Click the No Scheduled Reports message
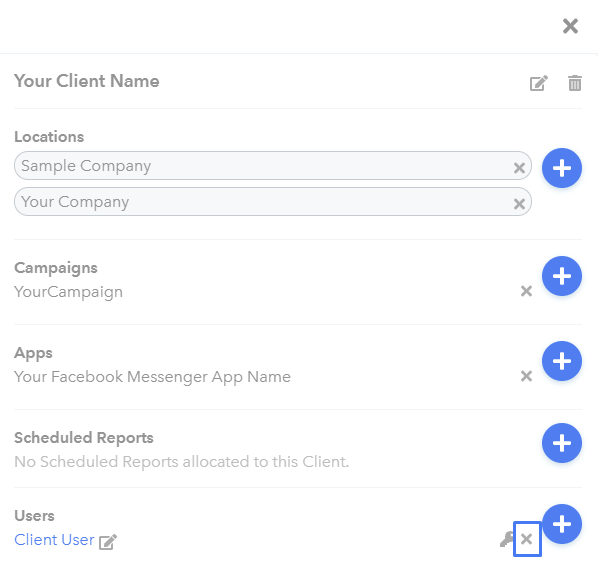598x570 pixels. [182, 462]
